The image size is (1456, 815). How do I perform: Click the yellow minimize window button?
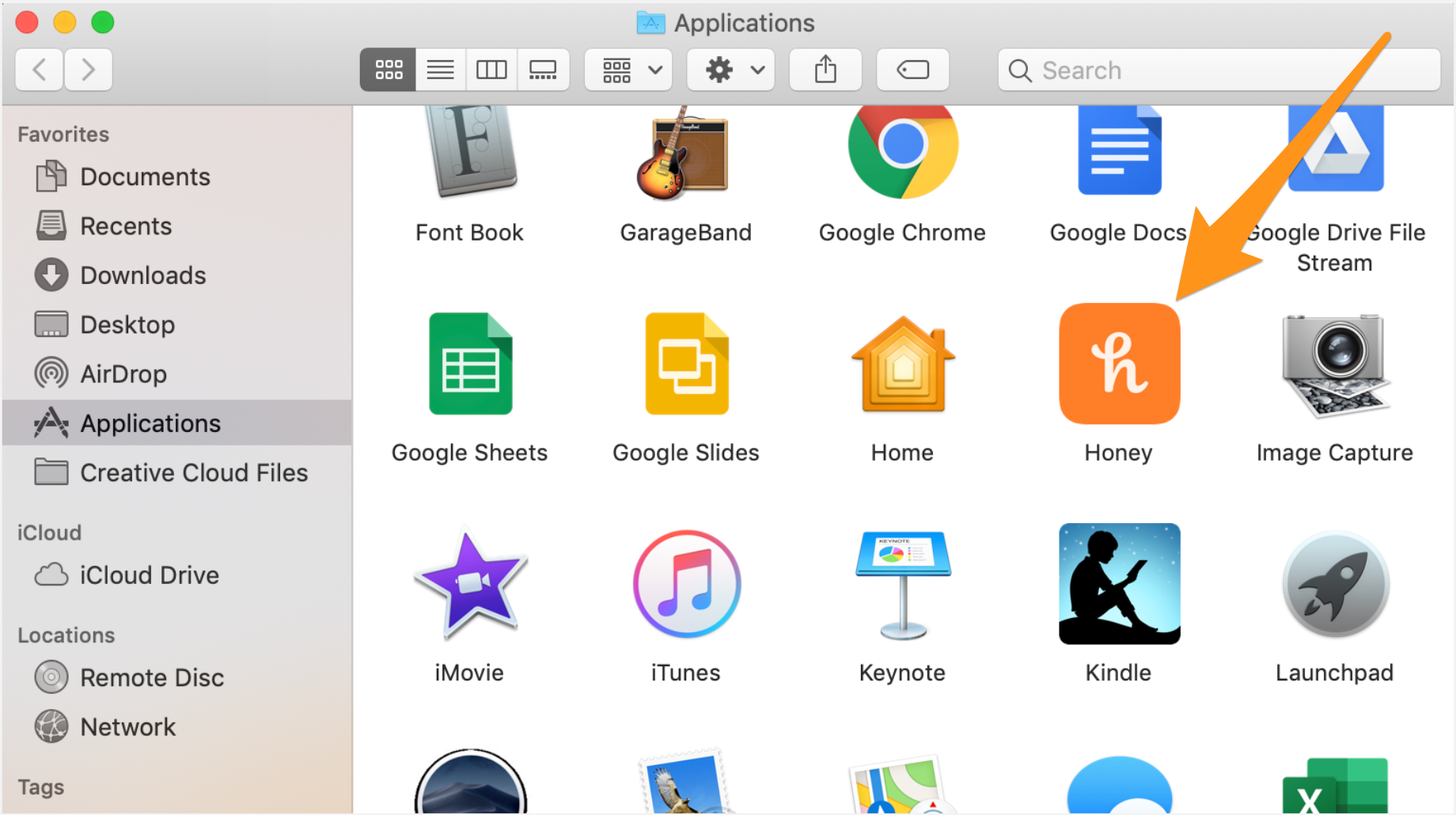click(x=65, y=22)
